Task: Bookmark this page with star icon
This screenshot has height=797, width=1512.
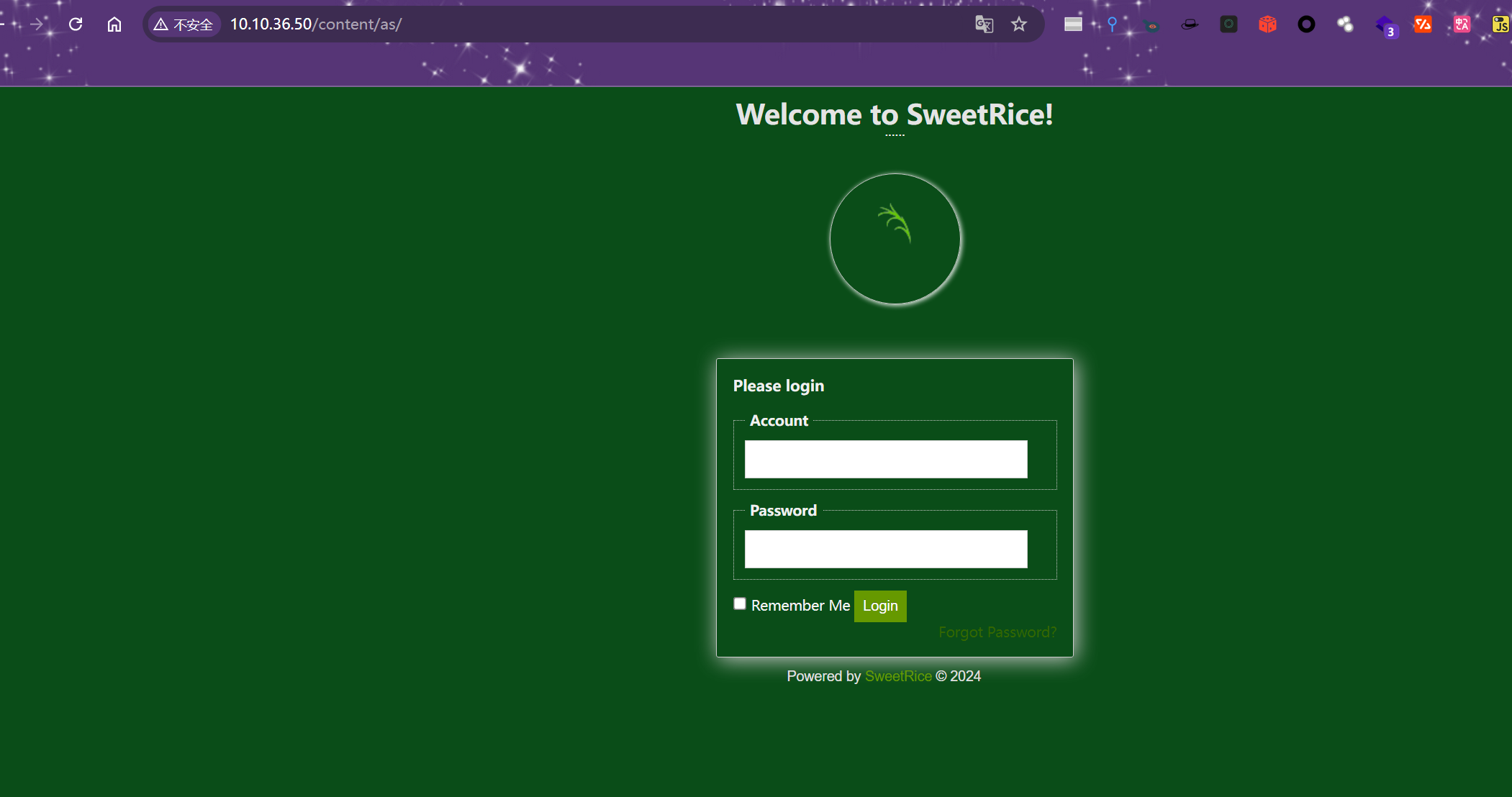Action: pyautogui.click(x=1019, y=24)
